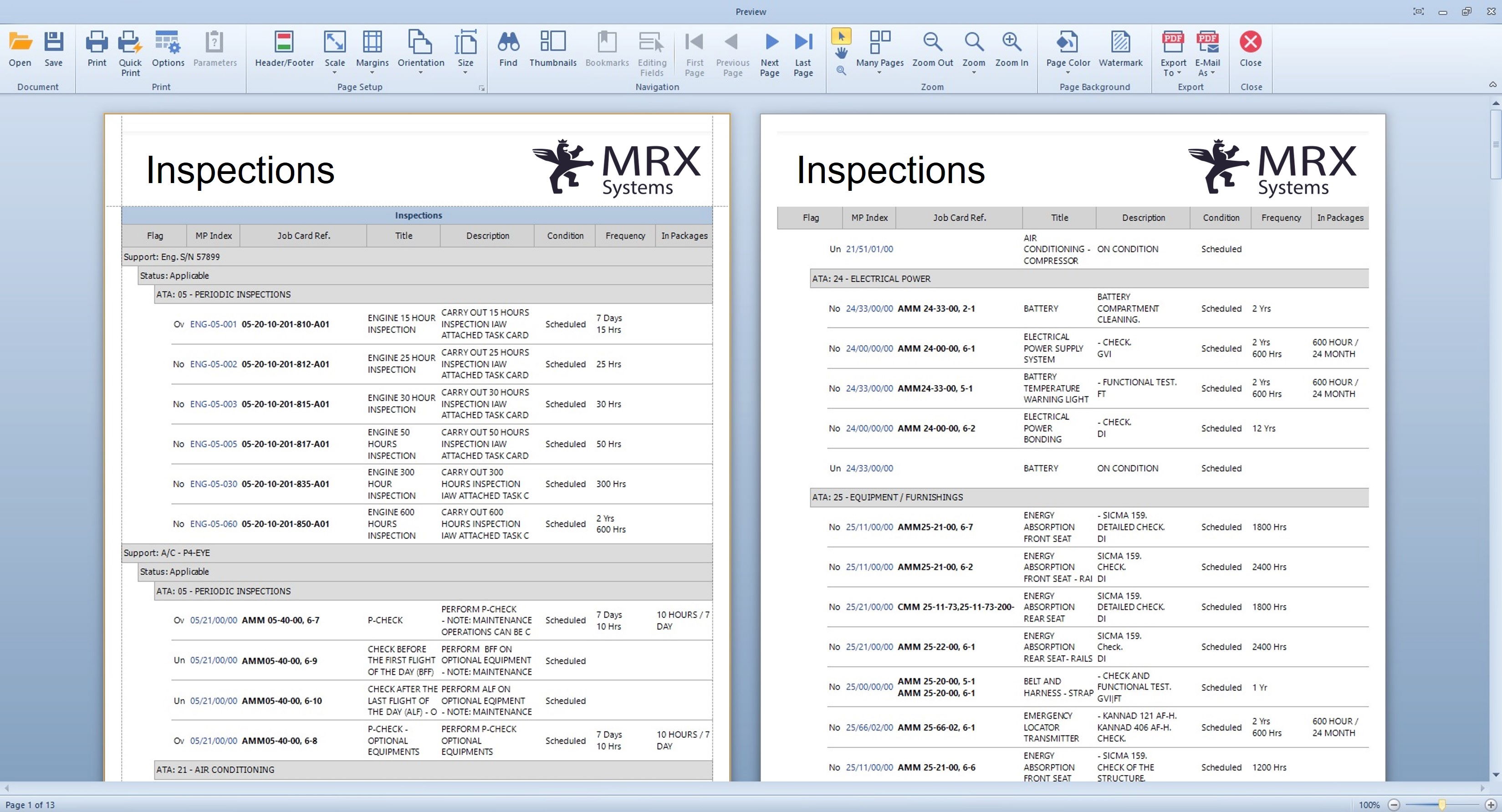
Task: Select the mouse pointer tool
Action: coord(841,36)
